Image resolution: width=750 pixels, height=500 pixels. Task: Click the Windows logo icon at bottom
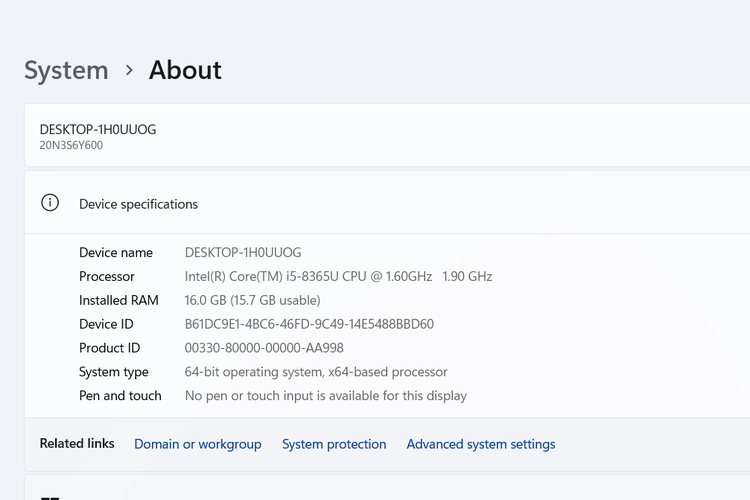tap(50, 497)
